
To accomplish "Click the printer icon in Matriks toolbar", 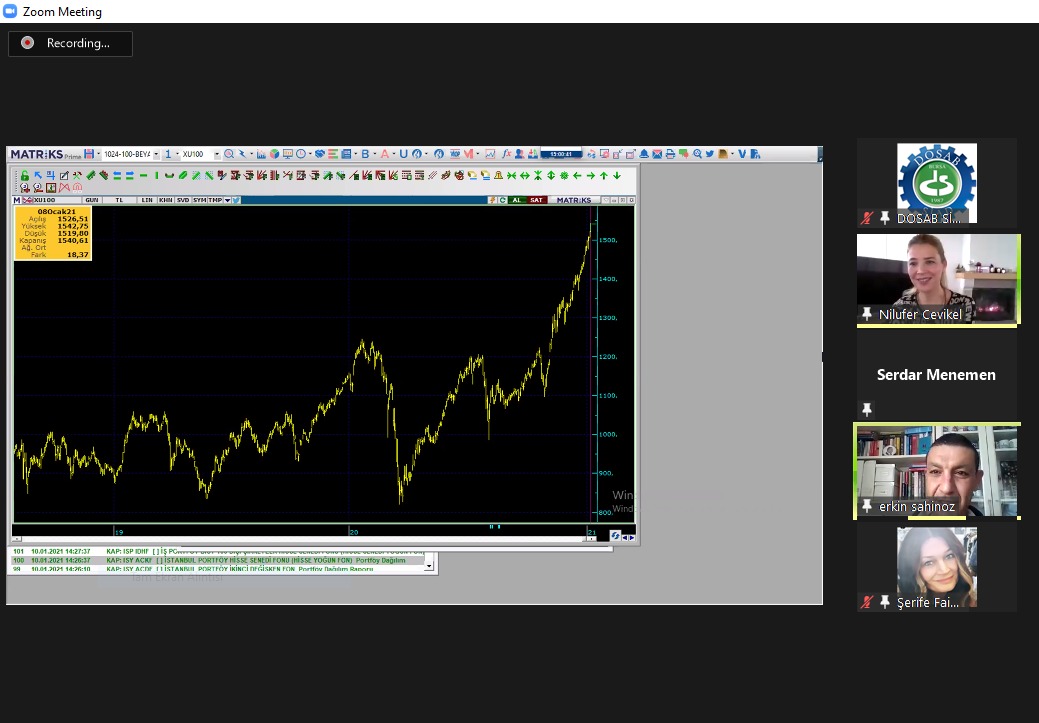I will 670,154.
